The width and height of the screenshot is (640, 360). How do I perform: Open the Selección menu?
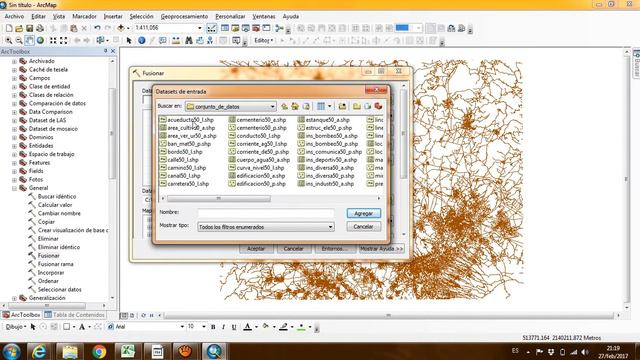tap(141, 16)
